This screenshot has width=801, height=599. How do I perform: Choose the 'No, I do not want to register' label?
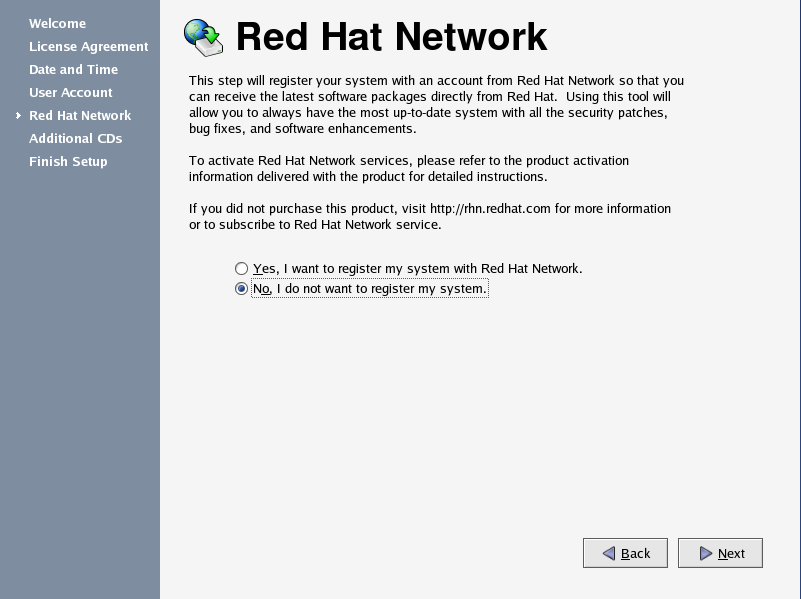click(x=370, y=289)
